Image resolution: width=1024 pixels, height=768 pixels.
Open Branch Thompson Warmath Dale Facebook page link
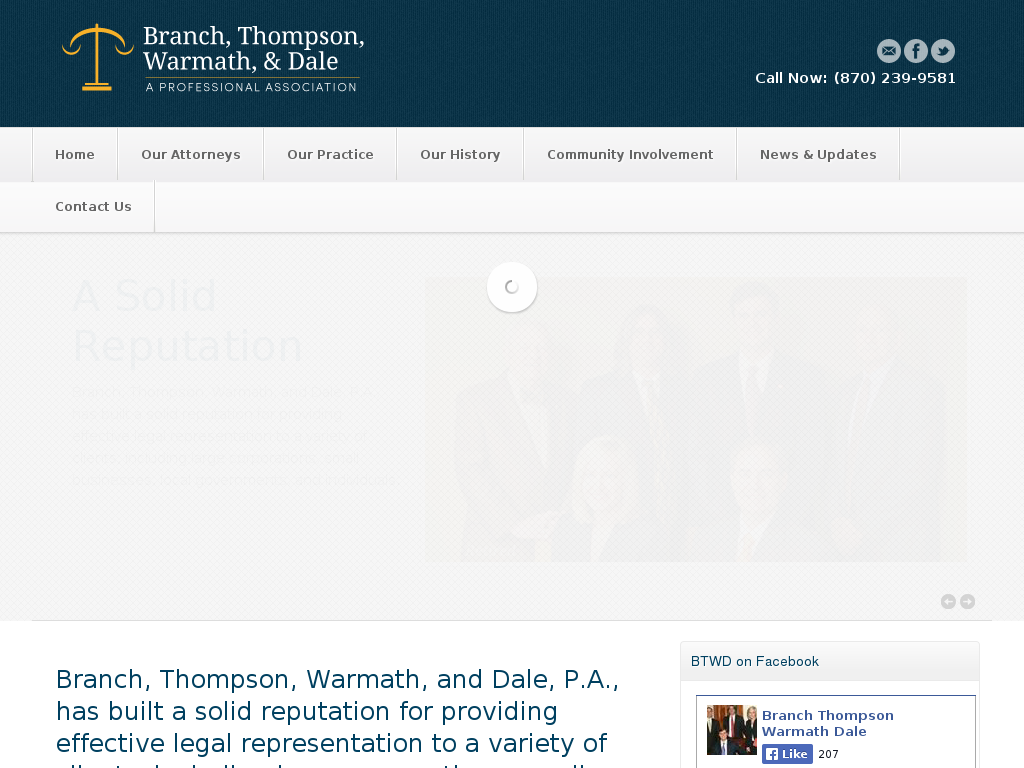(827, 724)
